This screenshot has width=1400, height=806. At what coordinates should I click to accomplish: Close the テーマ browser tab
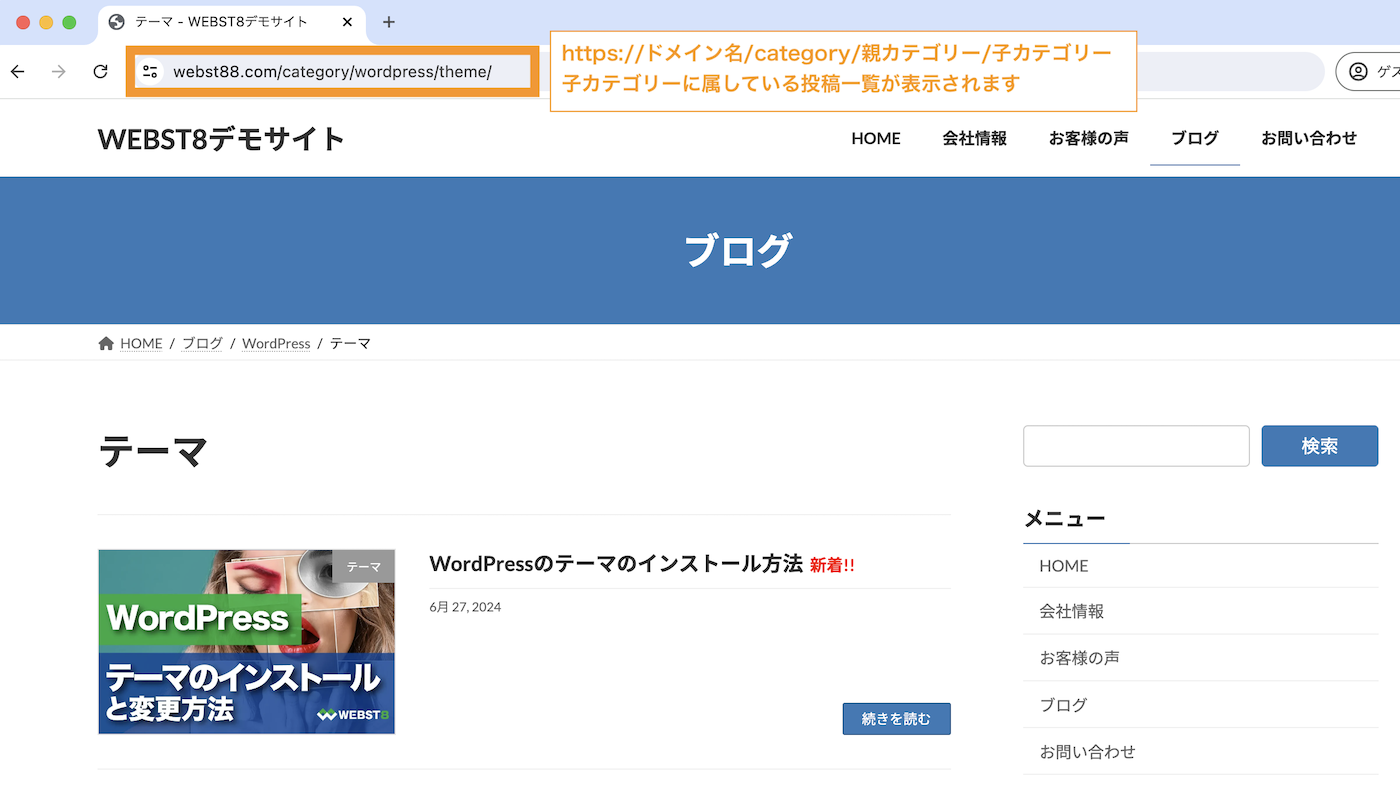click(347, 22)
